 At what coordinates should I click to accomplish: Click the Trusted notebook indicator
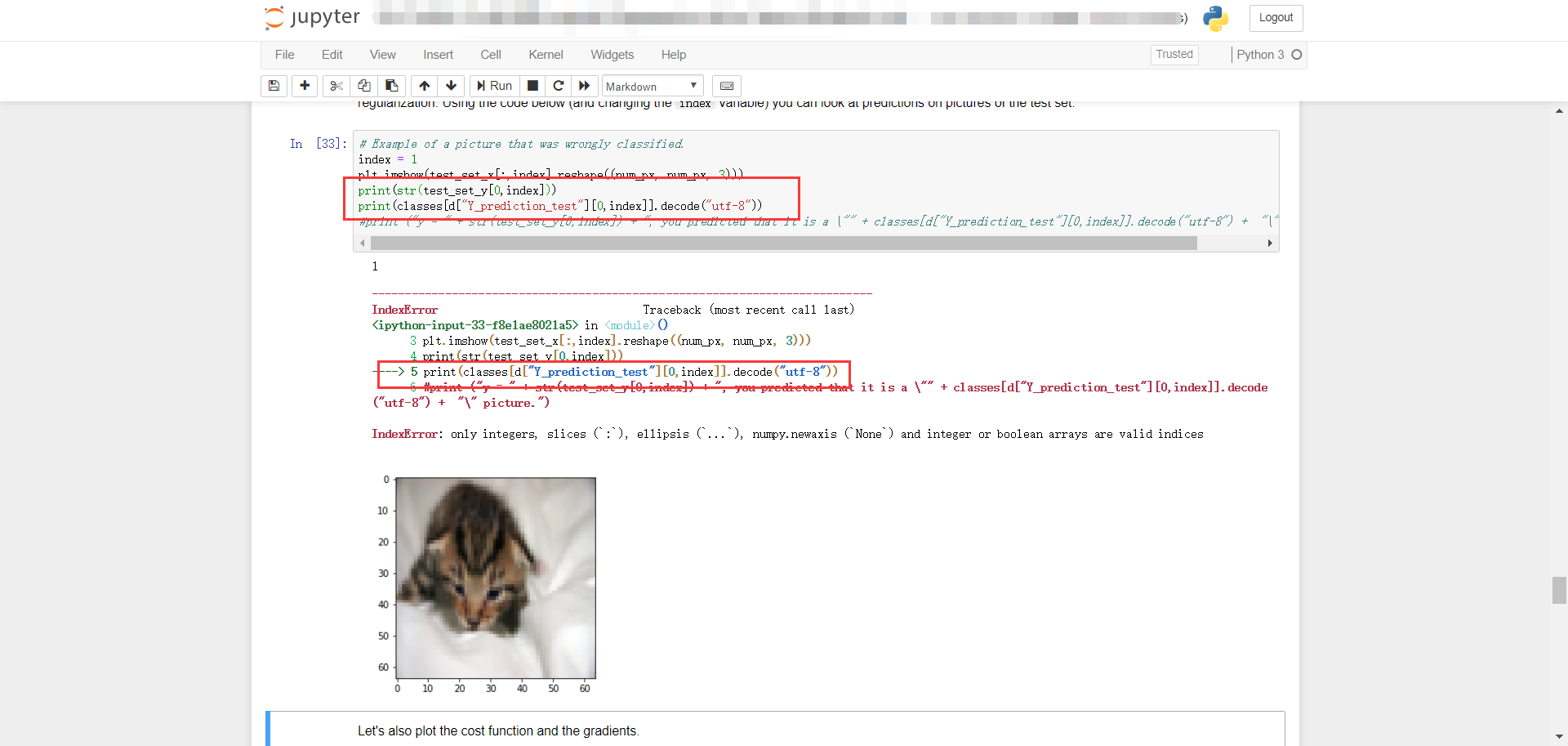(x=1174, y=55)
